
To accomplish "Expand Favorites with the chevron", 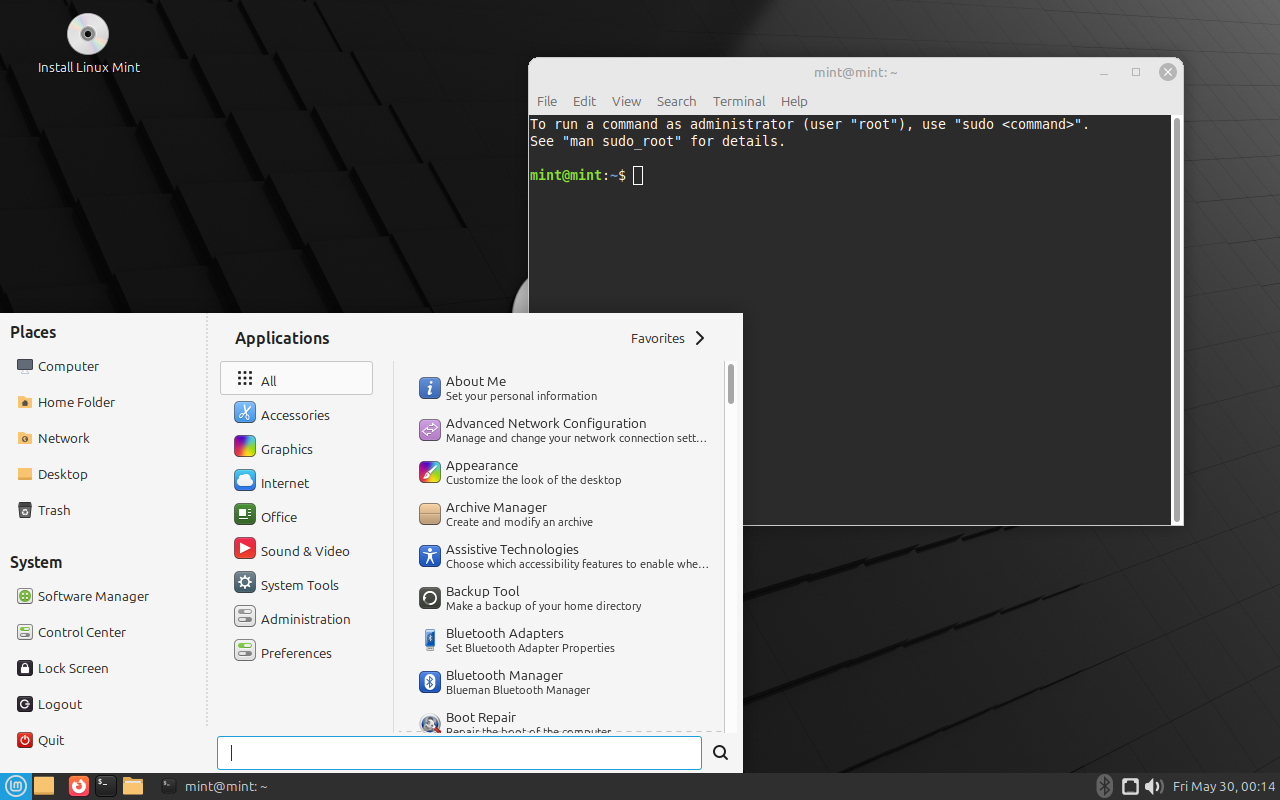I will tap(700, 338).
